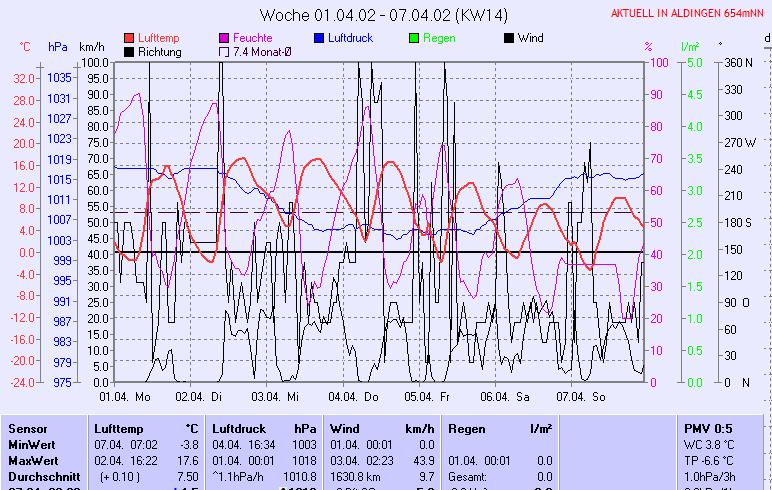Click the white 7.4 Monat-Ø legend box

pyautogui.click(x=225, y=51)
